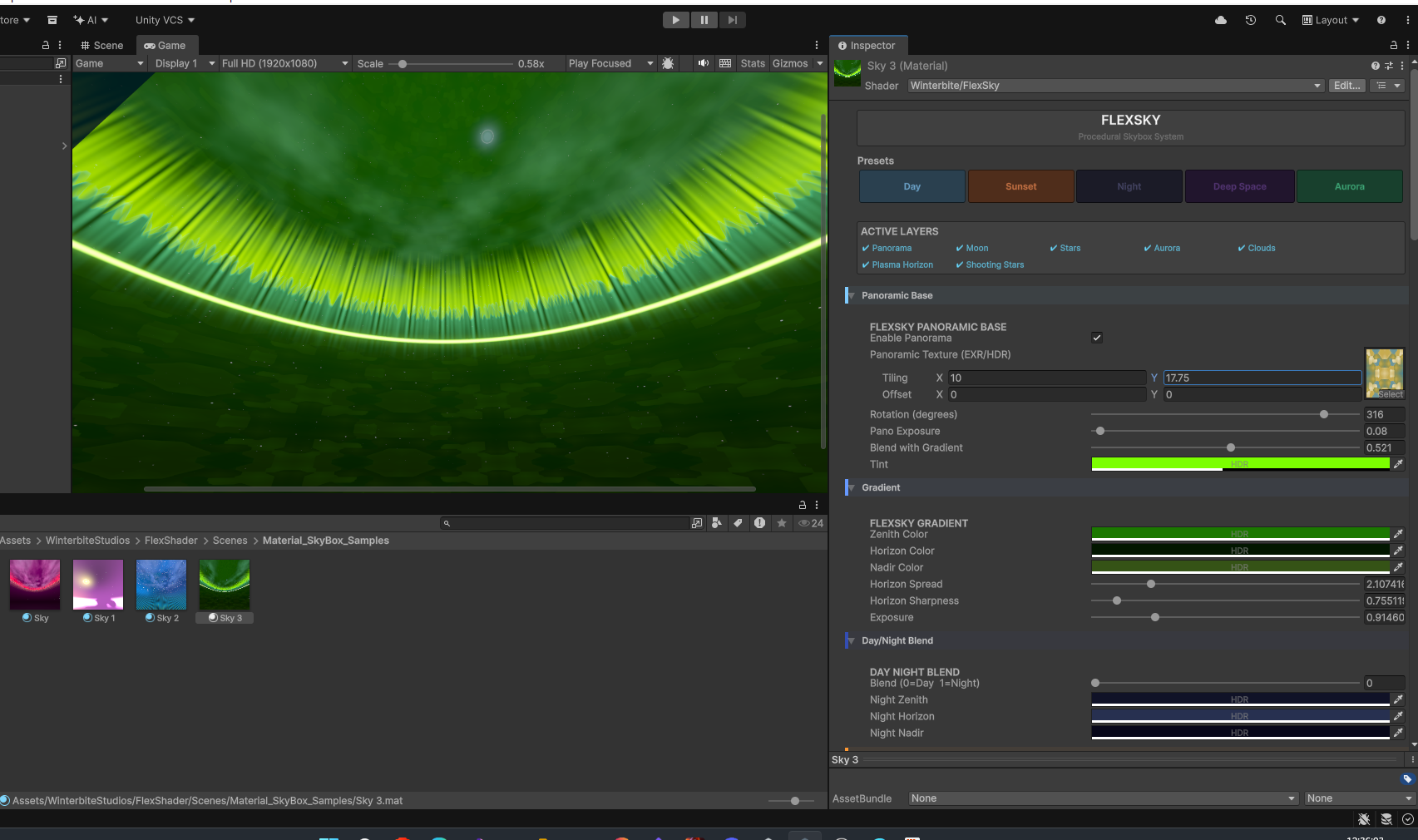Open the undo history icon

[1250, 20]
